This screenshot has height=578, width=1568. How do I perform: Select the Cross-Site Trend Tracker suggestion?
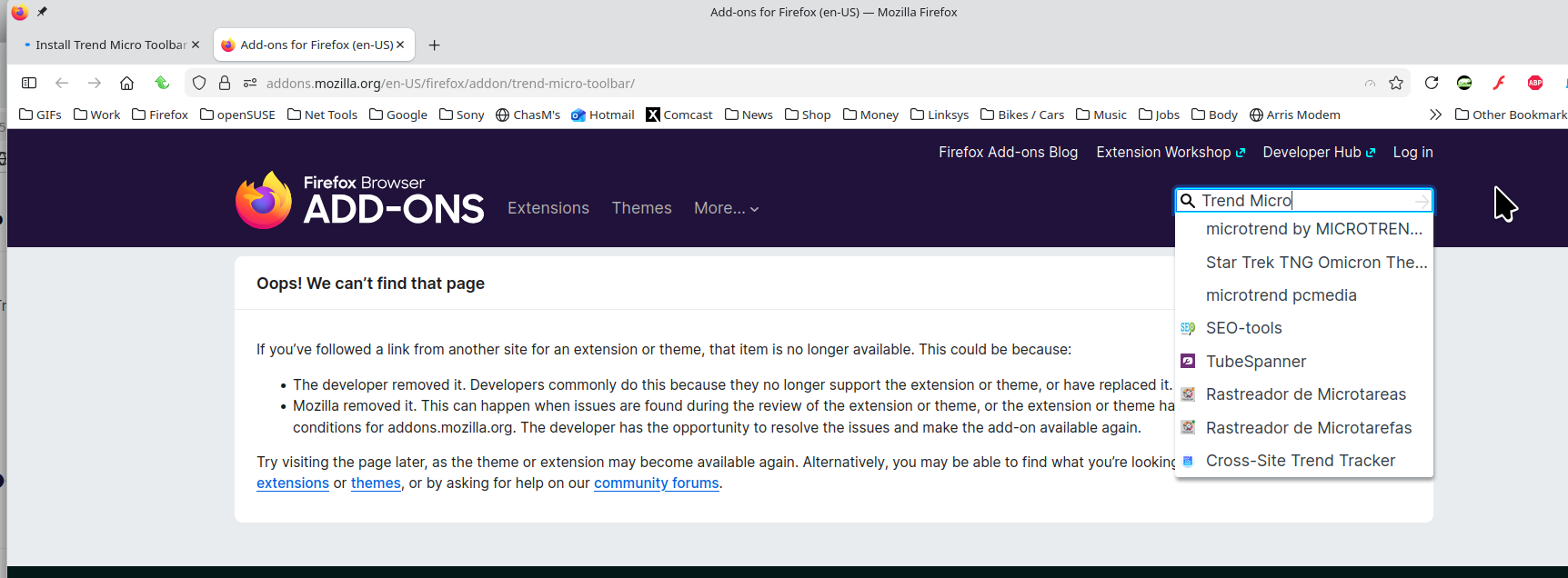[x=1304, y=461]
